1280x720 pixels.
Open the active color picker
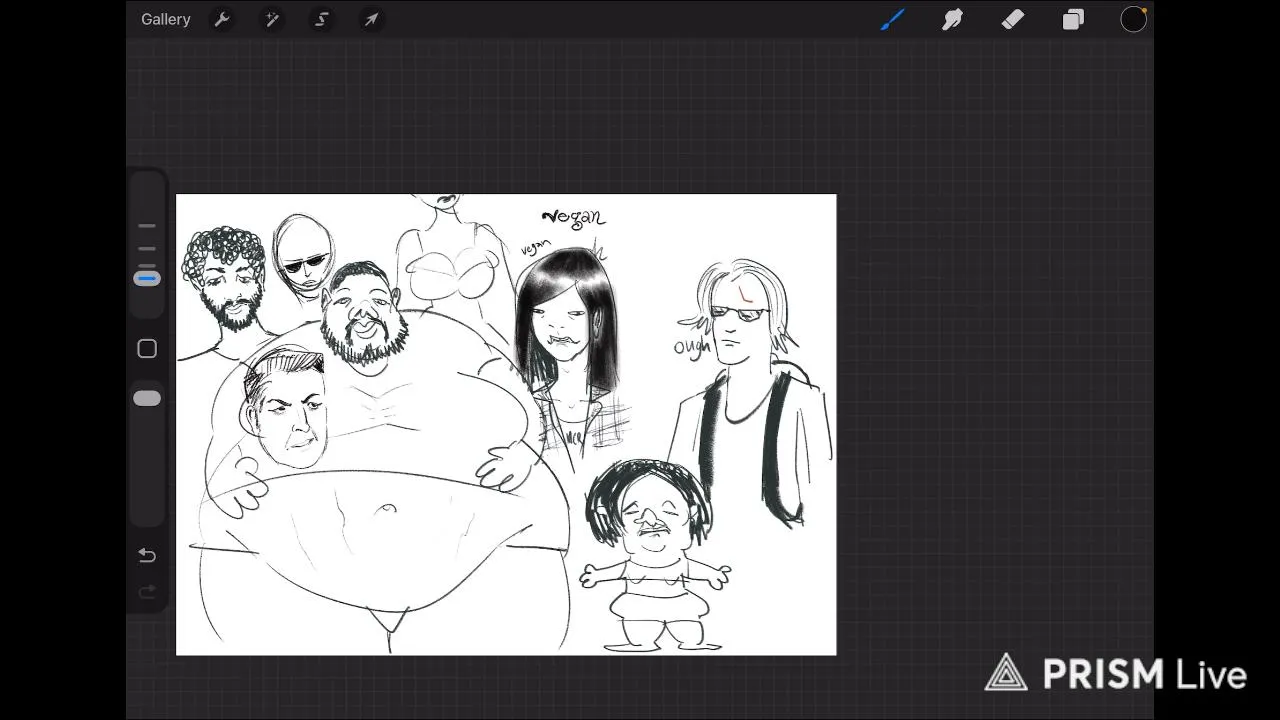(1133, 19)
